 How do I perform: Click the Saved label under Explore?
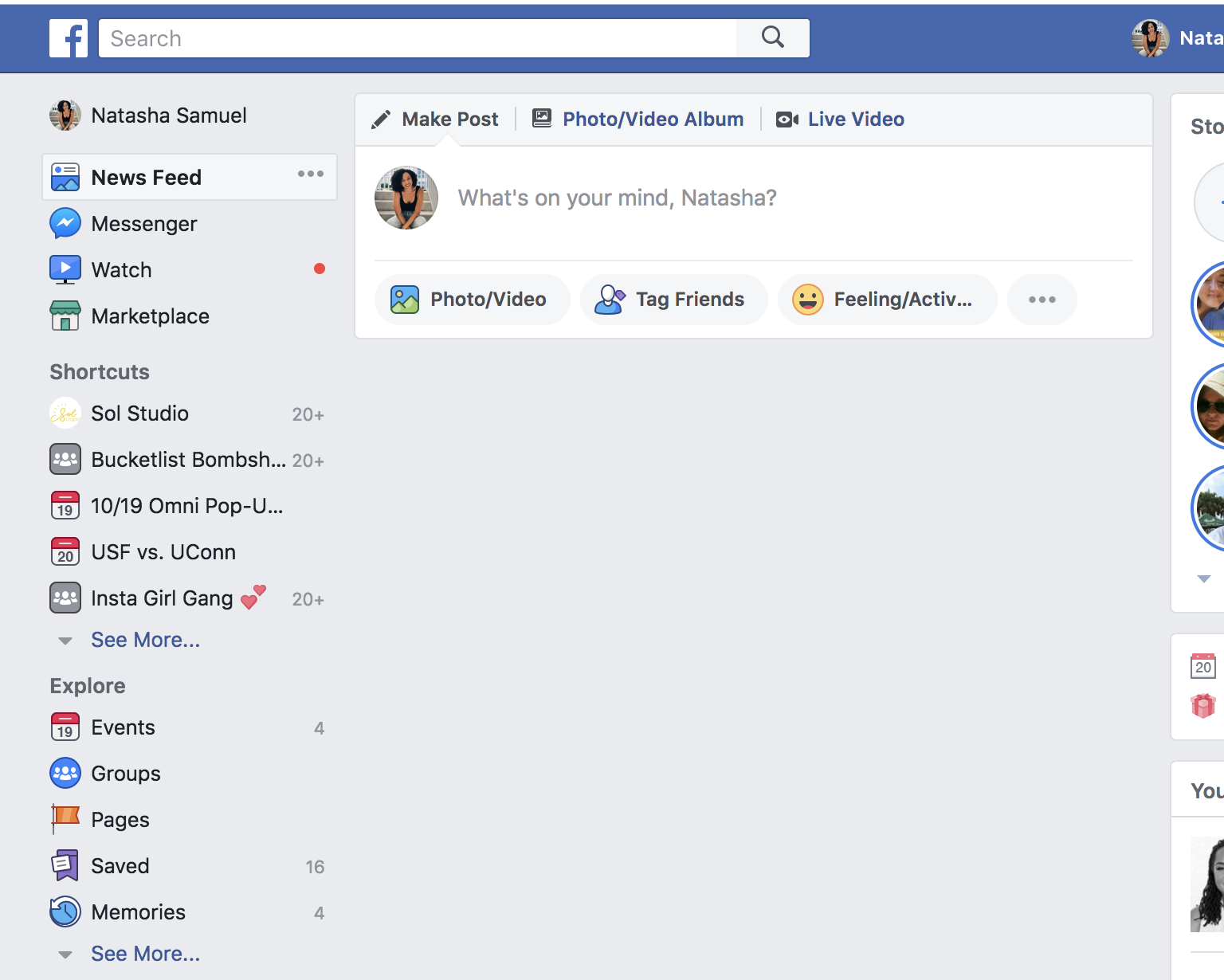tap(120, 865)
